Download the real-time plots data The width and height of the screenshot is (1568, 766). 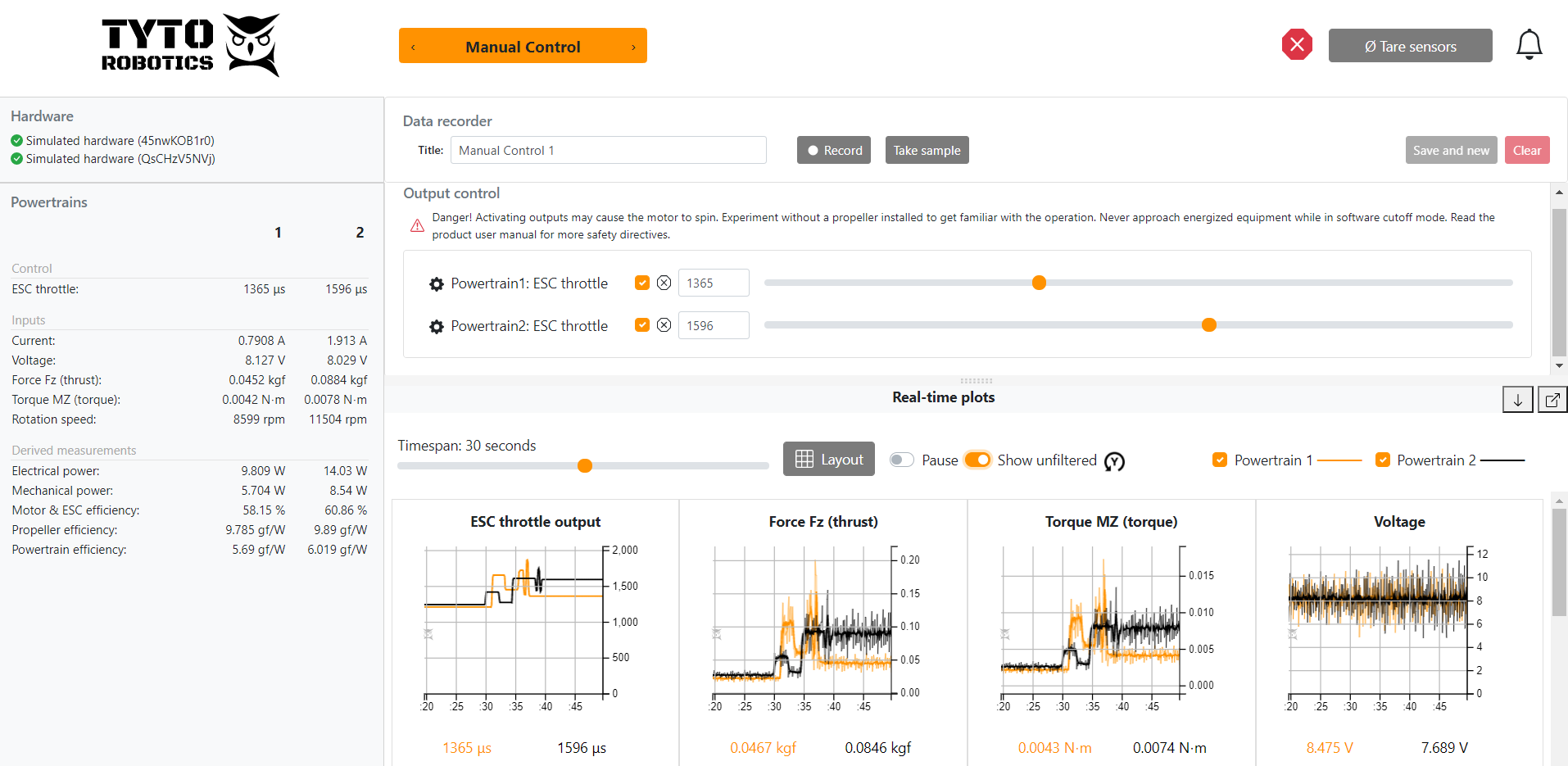1517,399
